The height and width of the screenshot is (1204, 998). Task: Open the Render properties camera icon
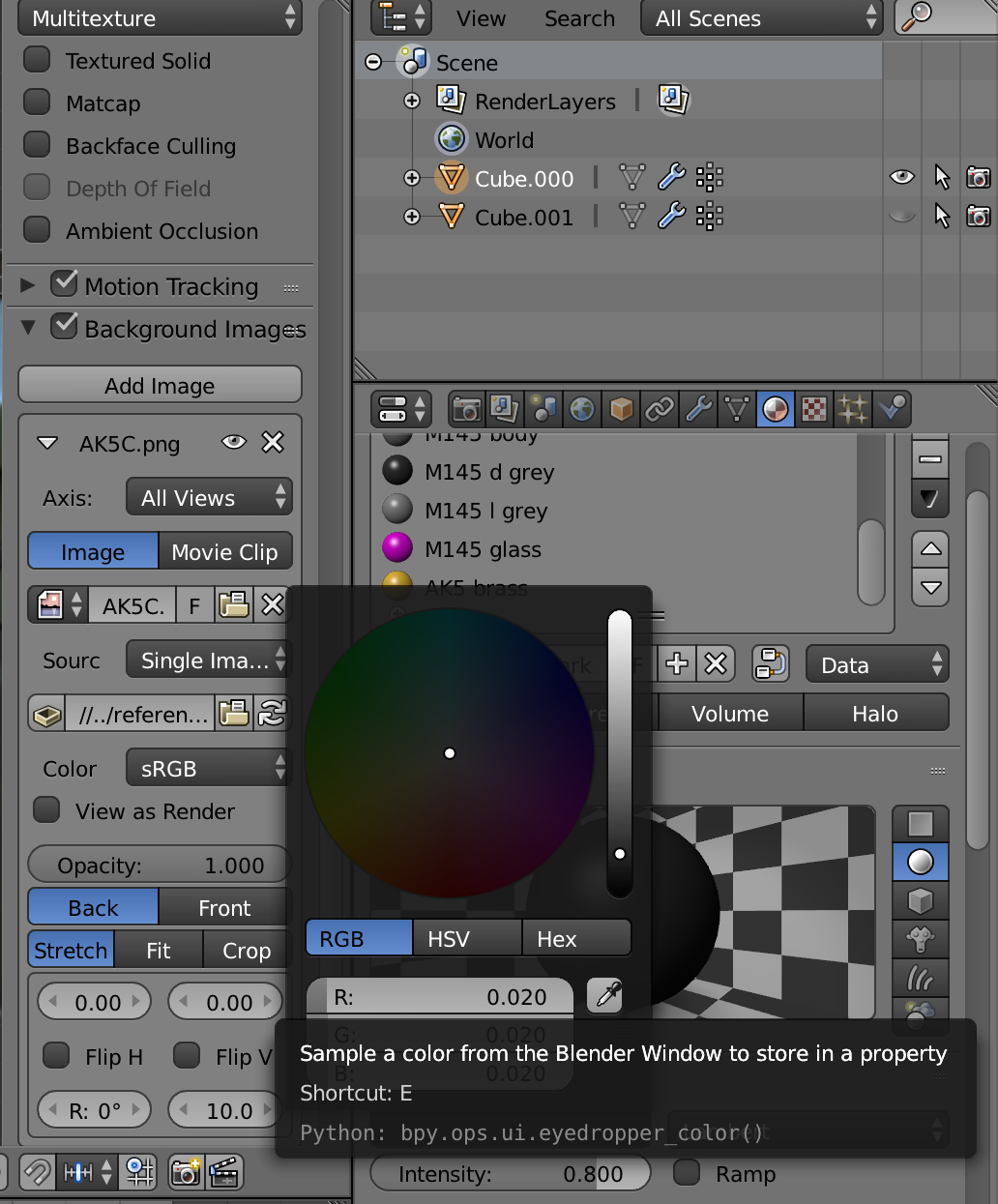[x=467, y=409]
